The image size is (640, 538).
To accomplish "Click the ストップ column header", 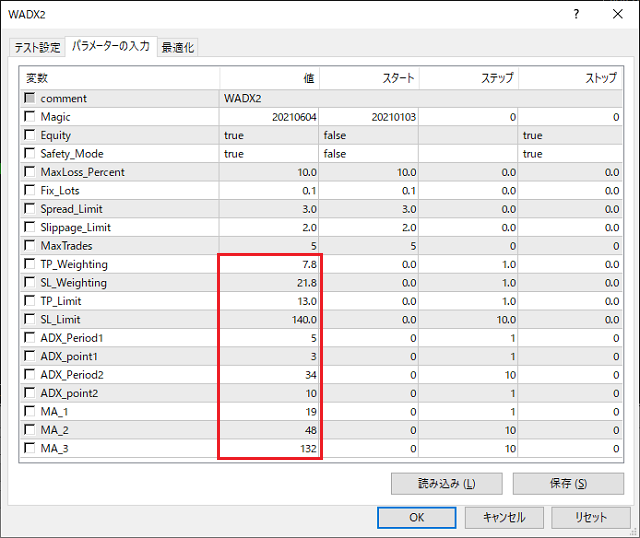I will (571, 78).
